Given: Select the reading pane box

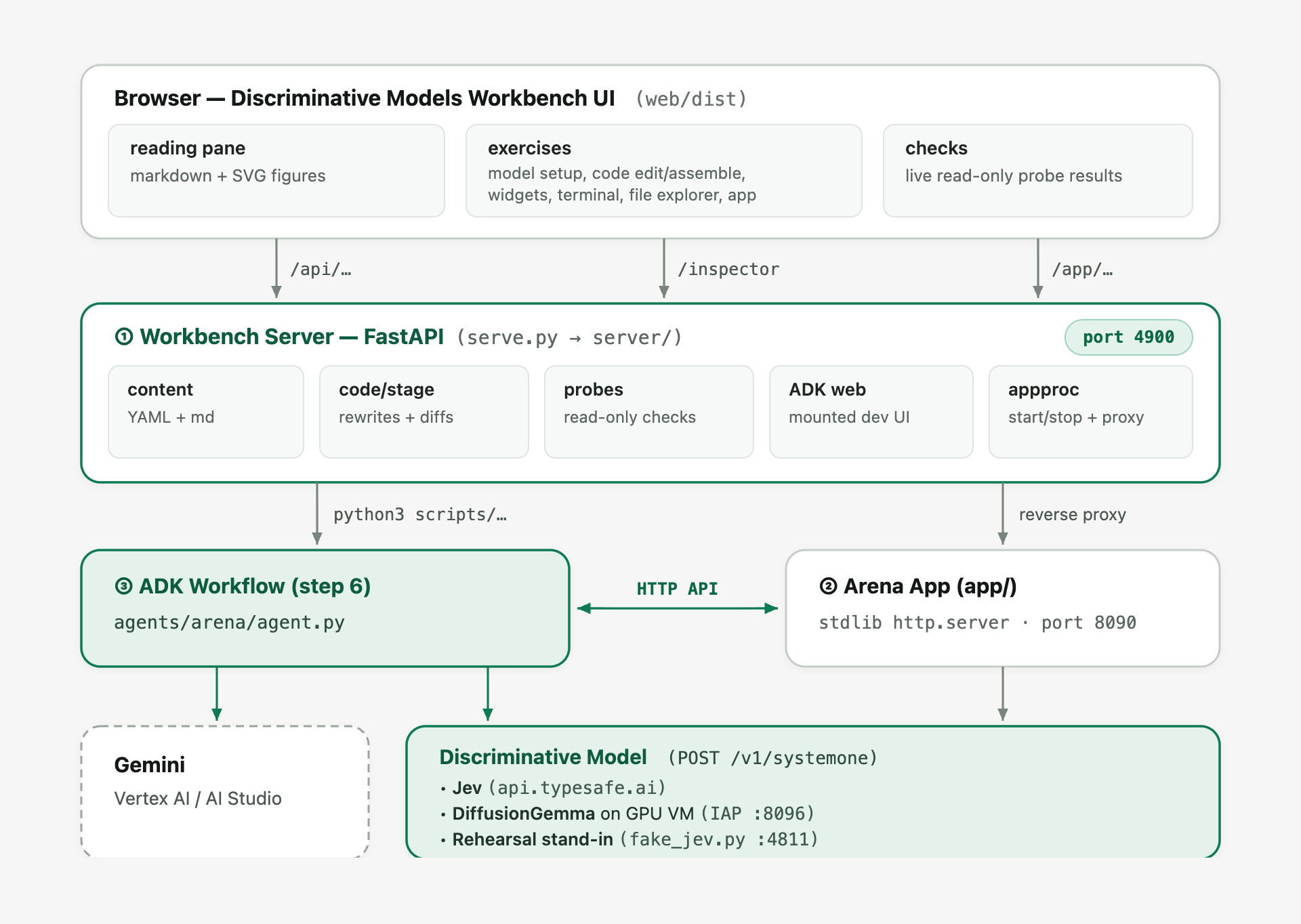Looking at the screenshot, I should point(276,171).
